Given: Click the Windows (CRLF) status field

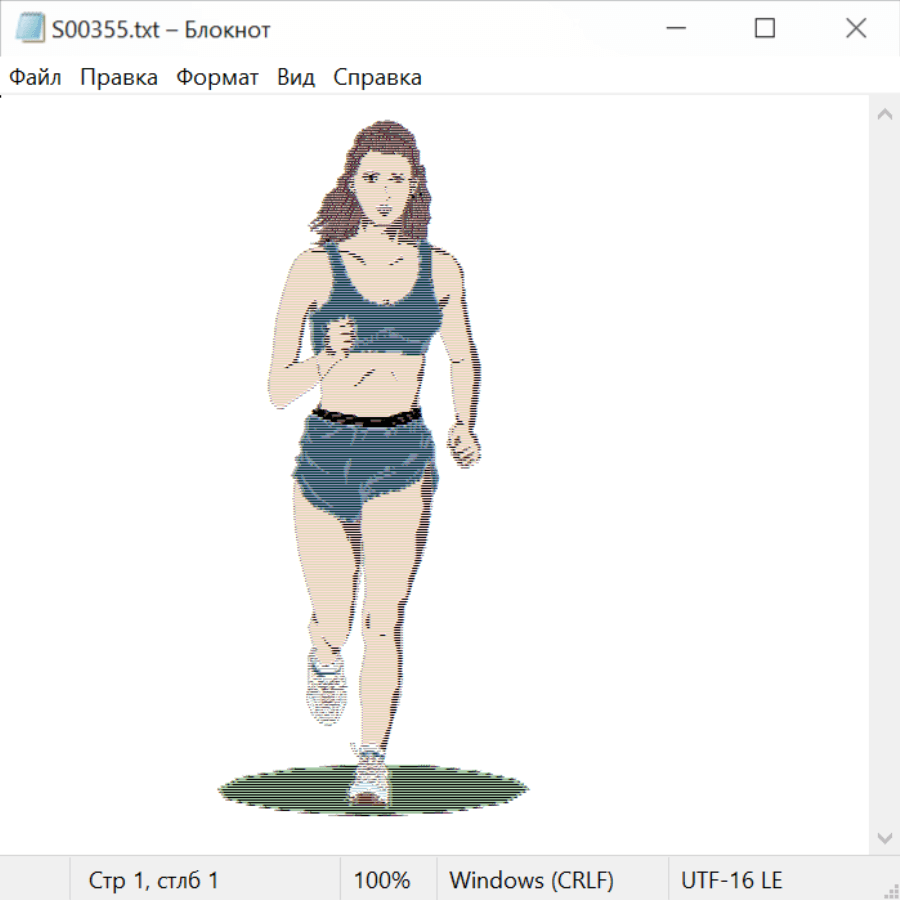Looking at the screenshot, I should (531, 880).
